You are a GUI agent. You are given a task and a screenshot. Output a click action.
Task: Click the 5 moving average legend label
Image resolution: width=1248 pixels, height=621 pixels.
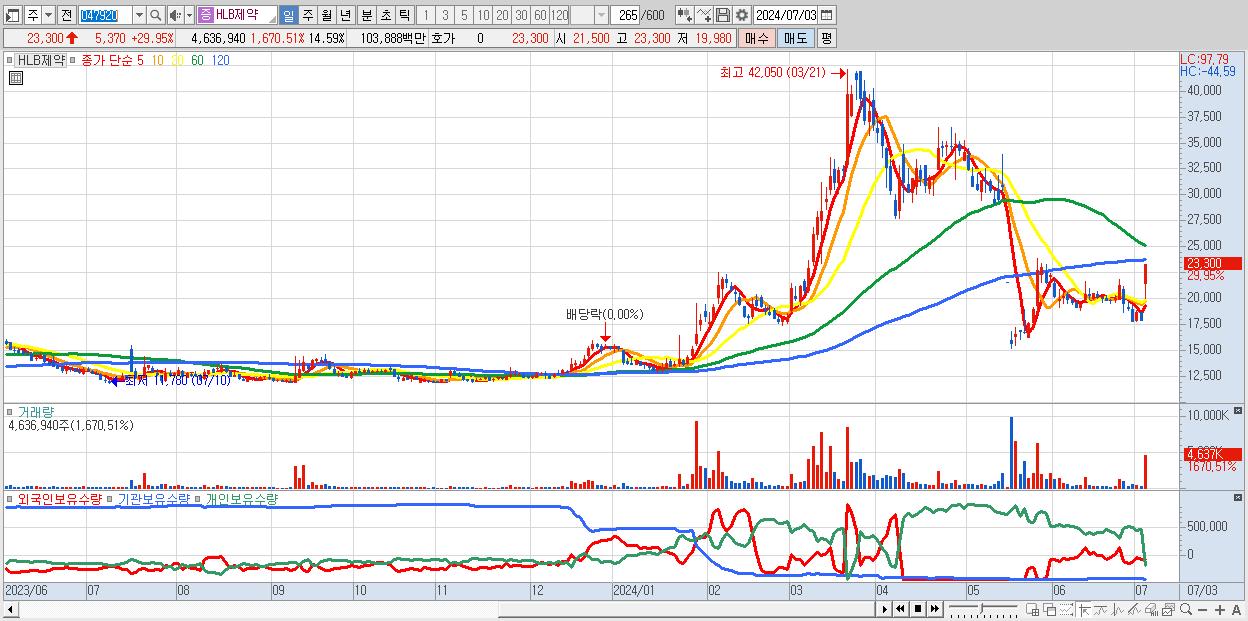(x=141, y=60)
